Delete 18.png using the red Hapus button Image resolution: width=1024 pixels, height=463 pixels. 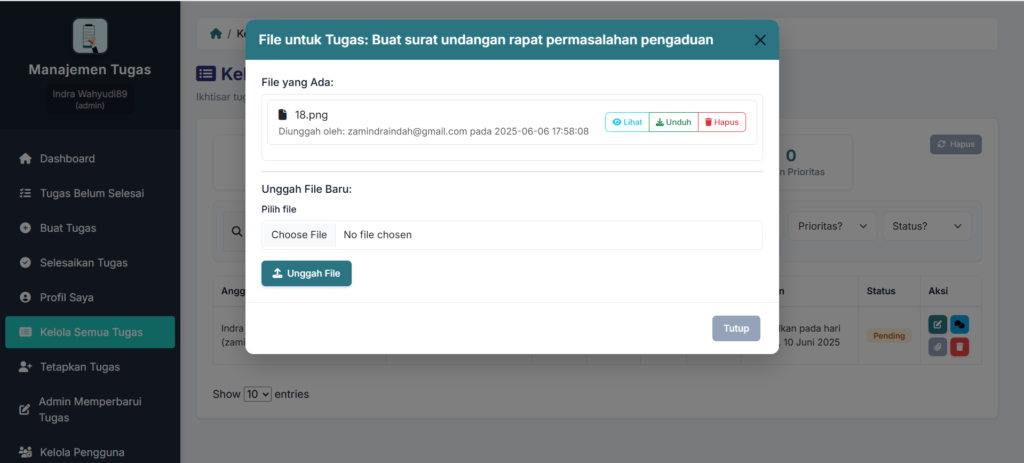pyautogui.click(x=721, y=122)
